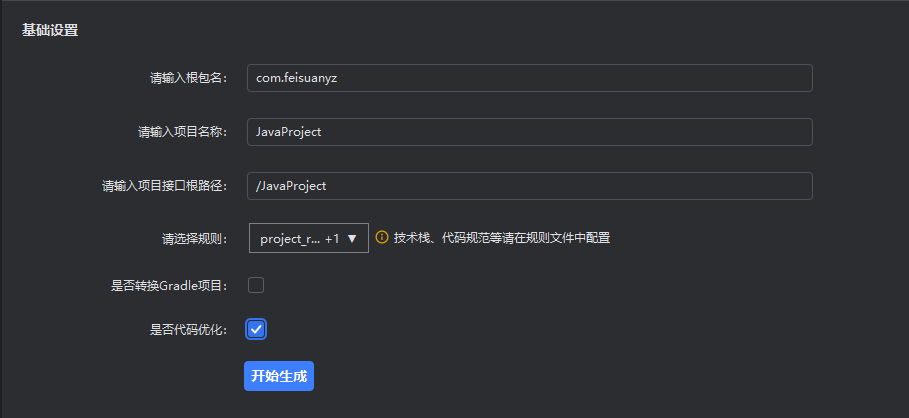Uncheck the 是否代码优化 checkbox
Viewport: 909px width, 418px height.
[x=256, y=329]
